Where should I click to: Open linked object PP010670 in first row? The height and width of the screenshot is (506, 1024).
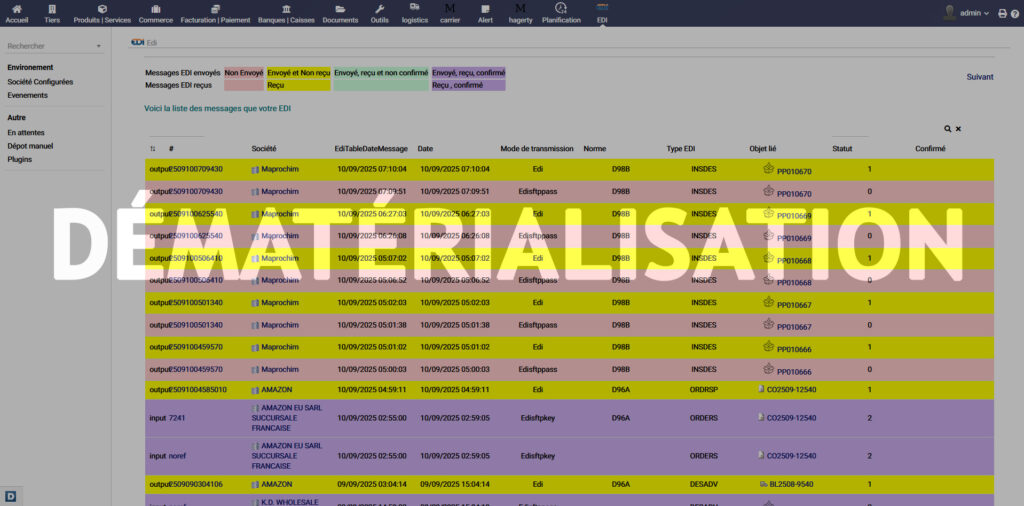(794, 171)
